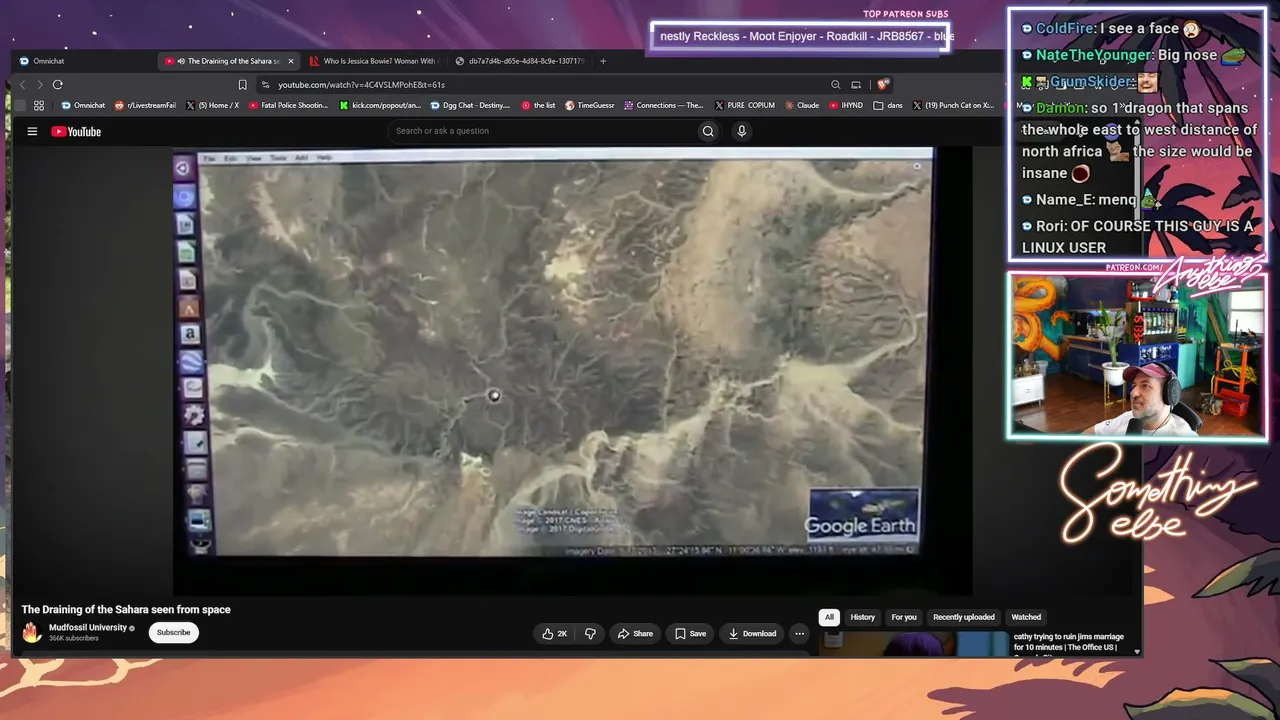Open the YouTube guide hamburger menu
The image size is (1280, 720).
coord(32,131)
